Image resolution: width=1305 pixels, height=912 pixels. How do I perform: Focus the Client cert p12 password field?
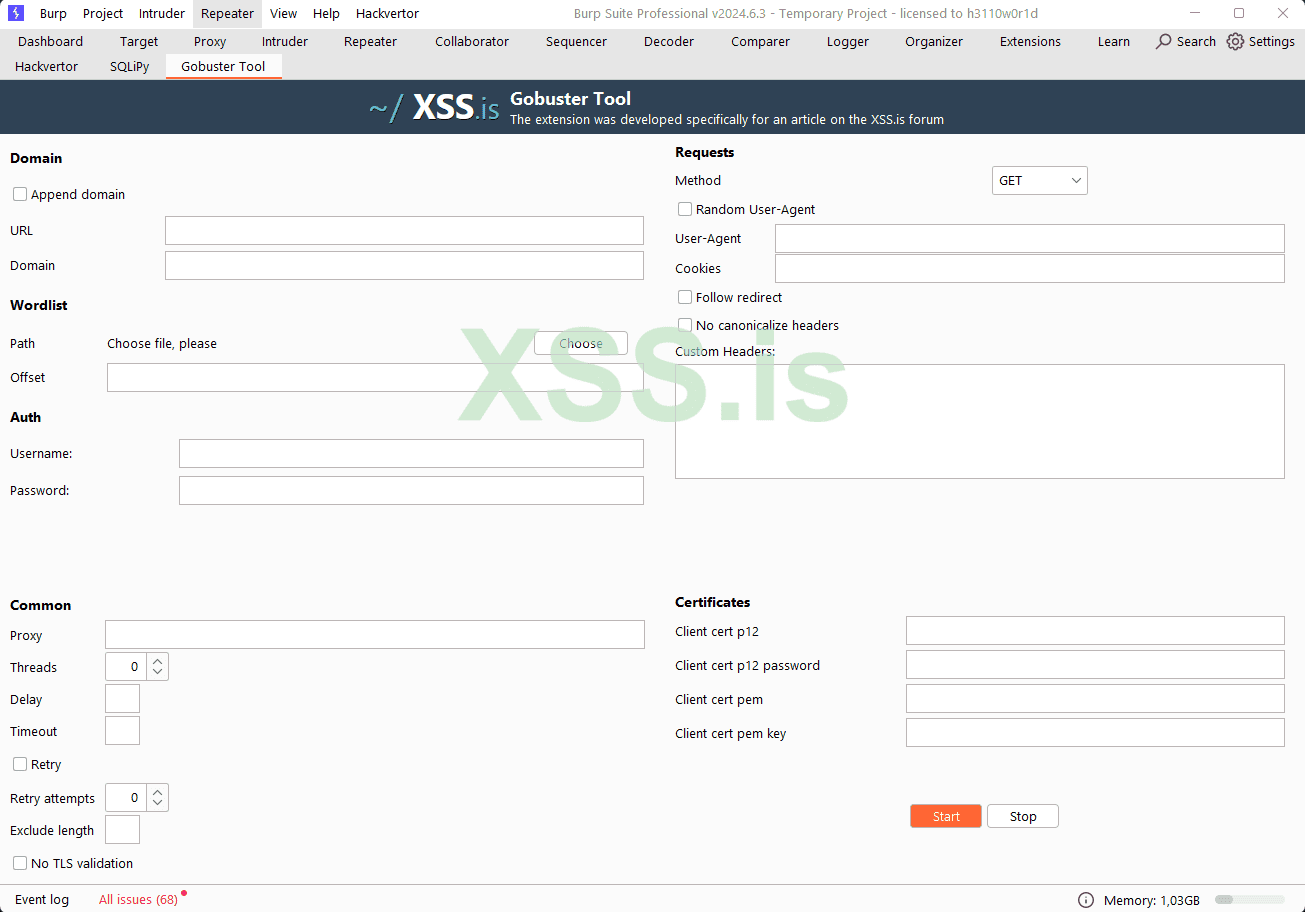[1095, 665]
